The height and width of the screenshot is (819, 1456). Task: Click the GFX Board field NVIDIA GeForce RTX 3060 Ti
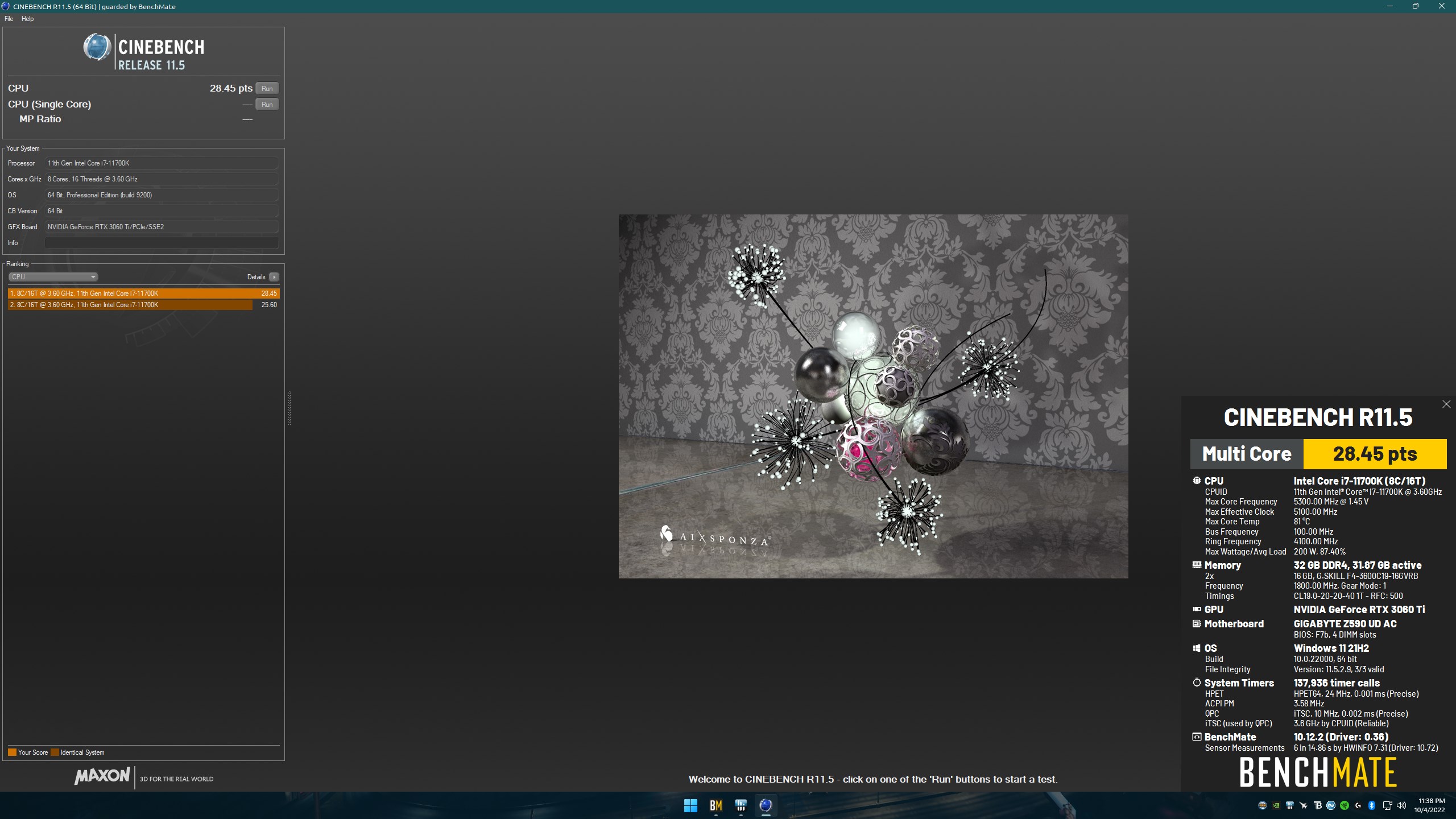point(162,227)
